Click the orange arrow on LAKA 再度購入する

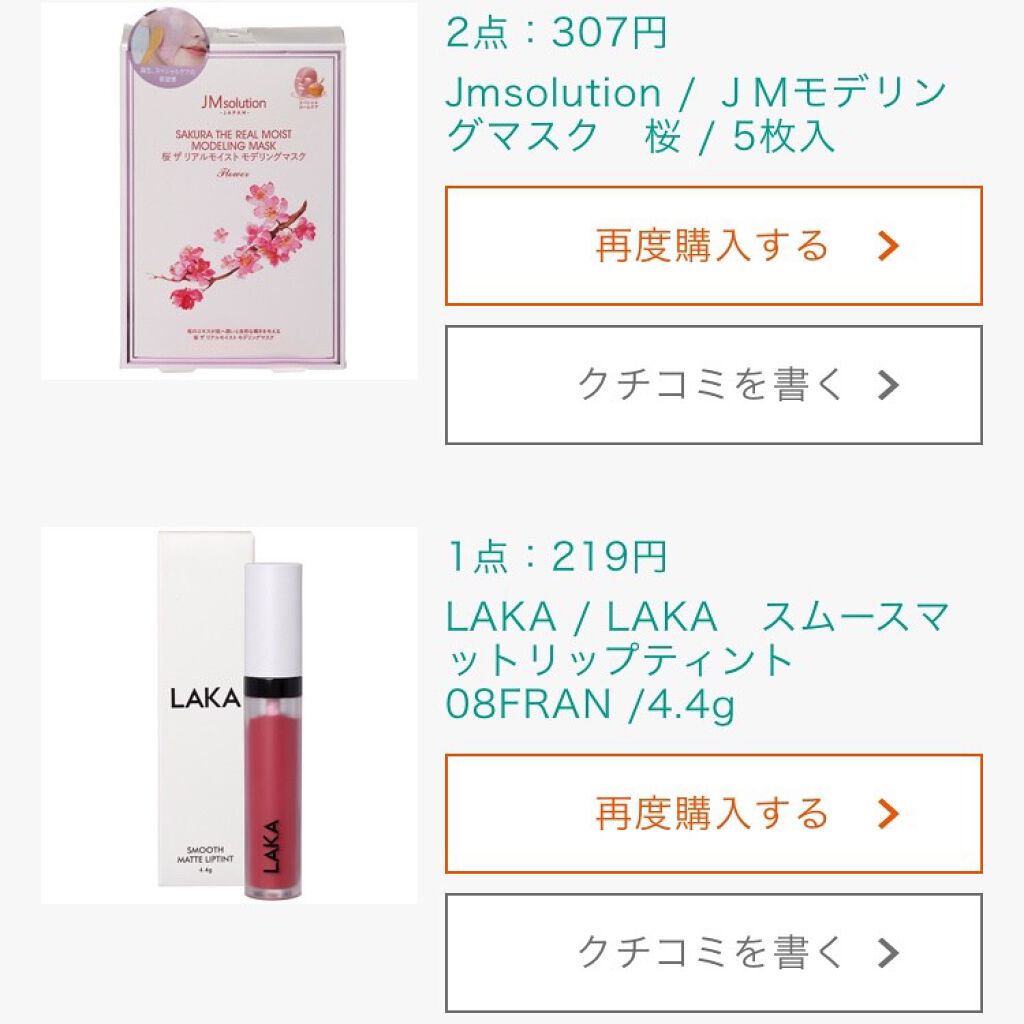point(888,814)
